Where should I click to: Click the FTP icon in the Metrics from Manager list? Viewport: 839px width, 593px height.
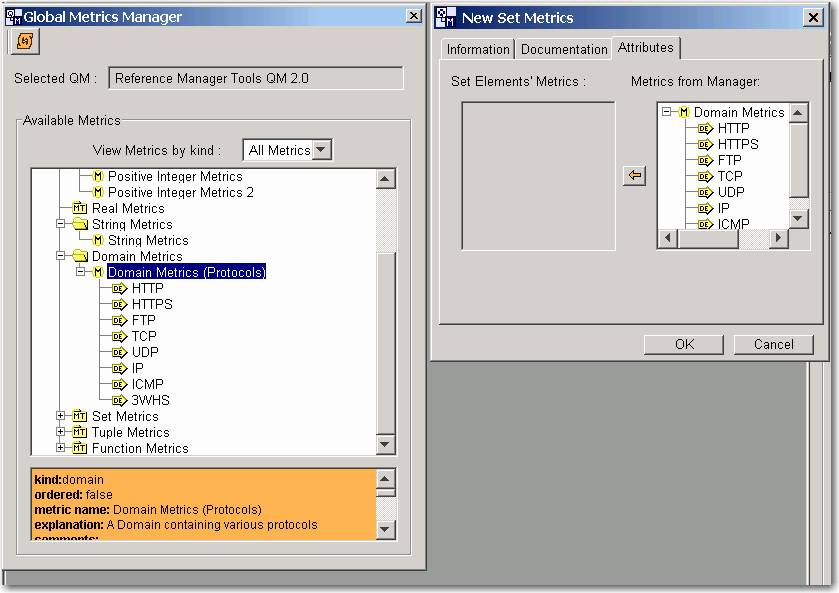(705, 161)
